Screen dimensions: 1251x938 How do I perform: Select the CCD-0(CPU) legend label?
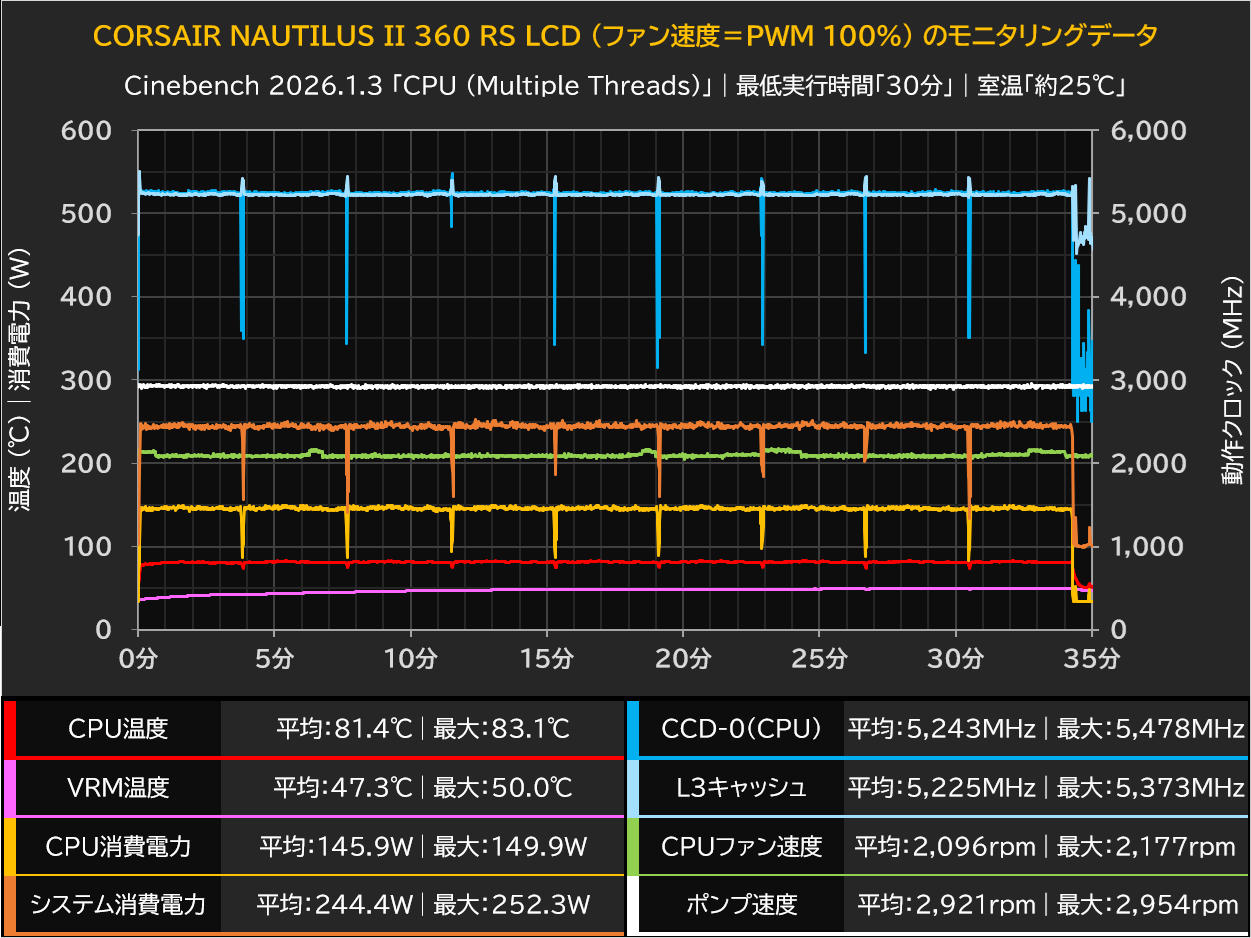741,729
